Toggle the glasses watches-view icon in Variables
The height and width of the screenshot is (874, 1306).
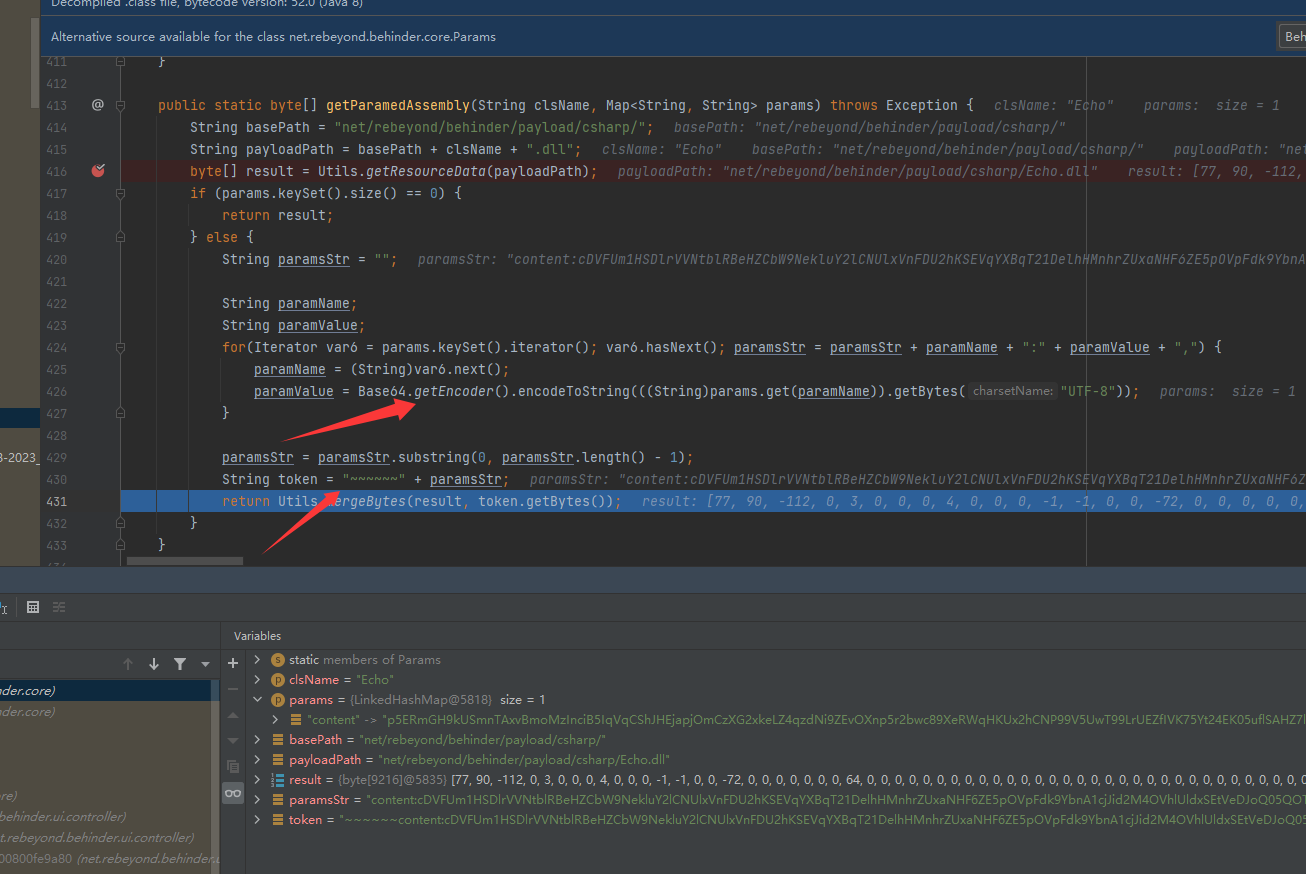pos(233,793)
